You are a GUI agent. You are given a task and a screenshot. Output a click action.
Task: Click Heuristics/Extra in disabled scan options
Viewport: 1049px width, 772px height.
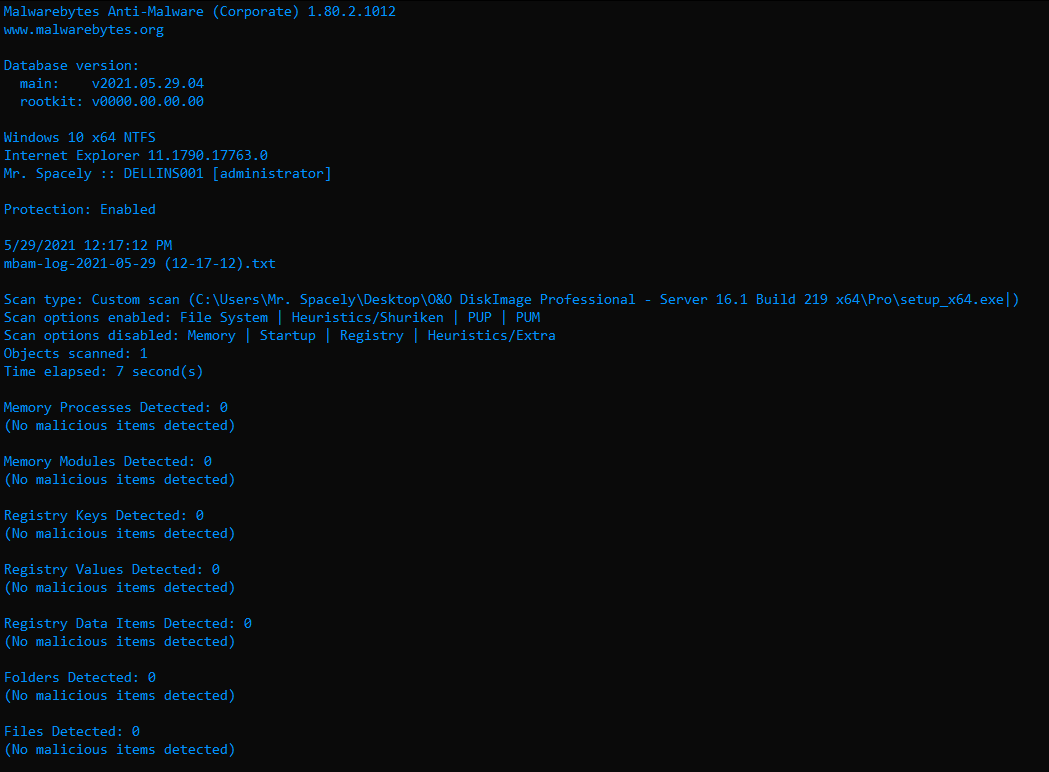pos(492,336)
